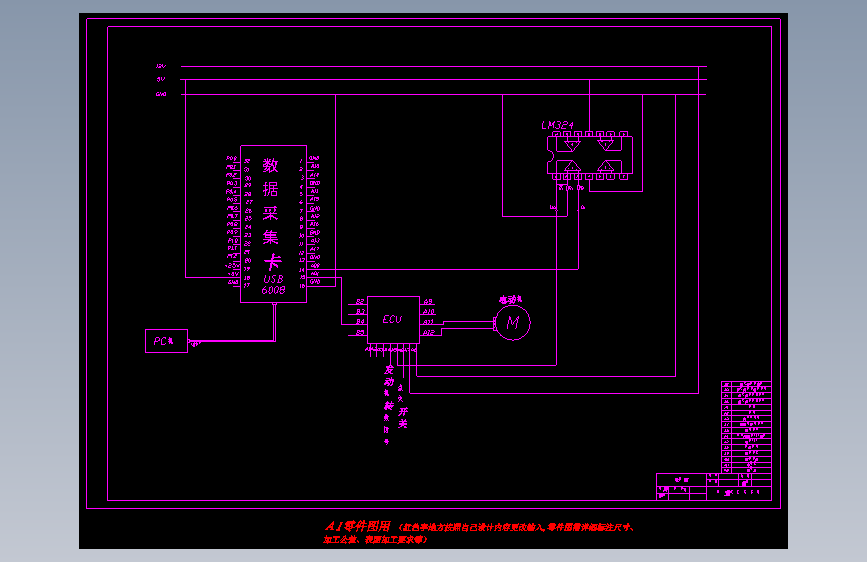This screenshot has height=562, width=867.
Task: Select the ECU block
Action: click(393, 320)
